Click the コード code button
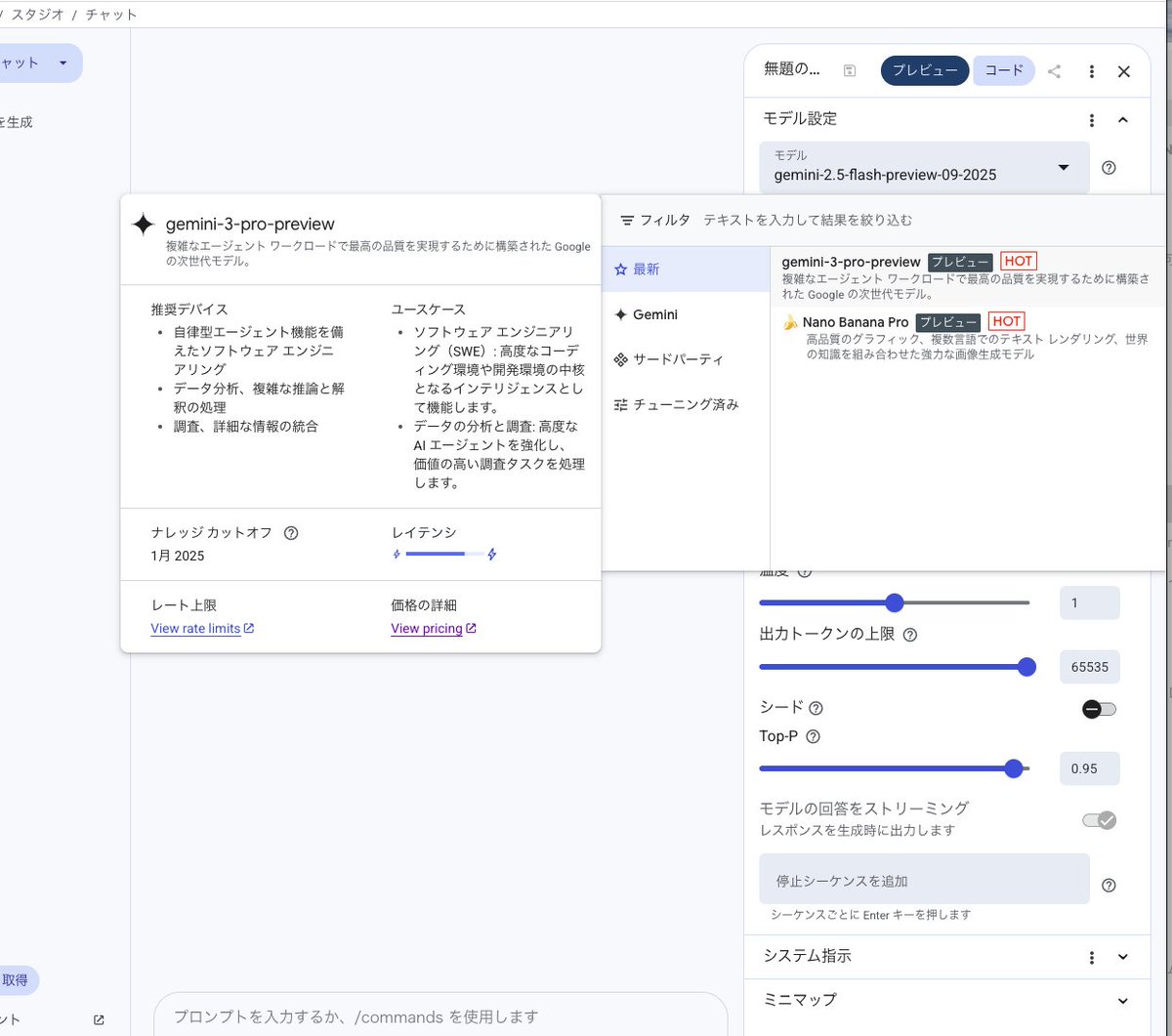This screenshot has height=1036, width=1172. point(1004,70)
